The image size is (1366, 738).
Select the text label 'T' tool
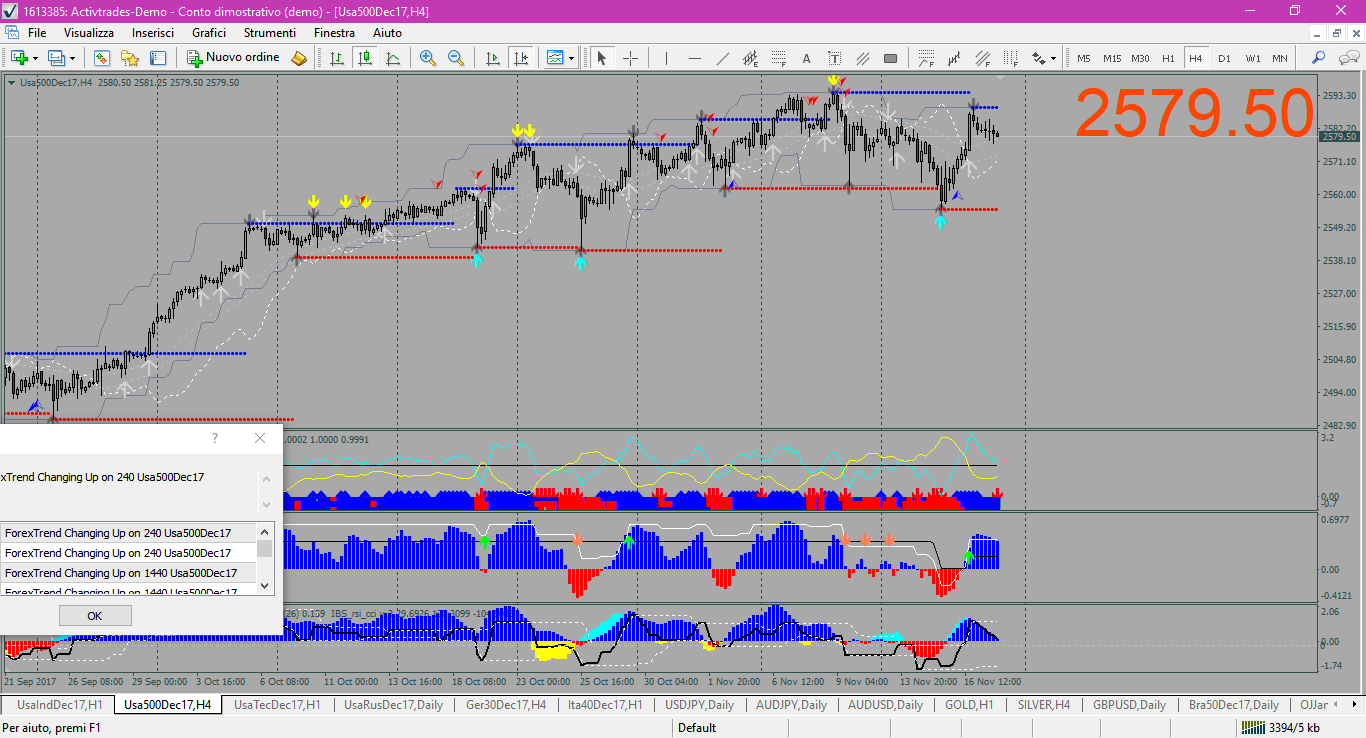point(835,58)
